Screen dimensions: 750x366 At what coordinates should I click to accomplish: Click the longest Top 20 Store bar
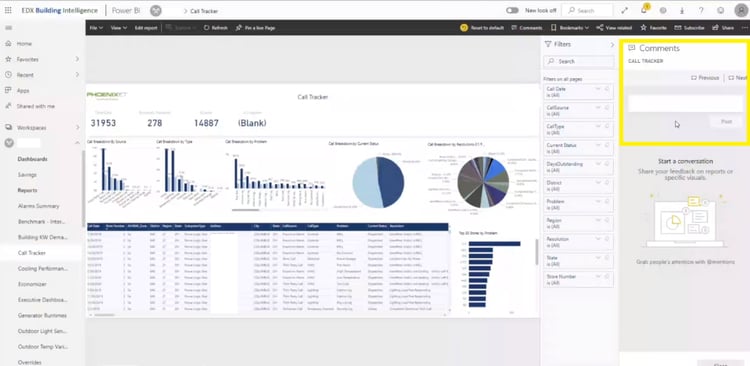point(495,244)
